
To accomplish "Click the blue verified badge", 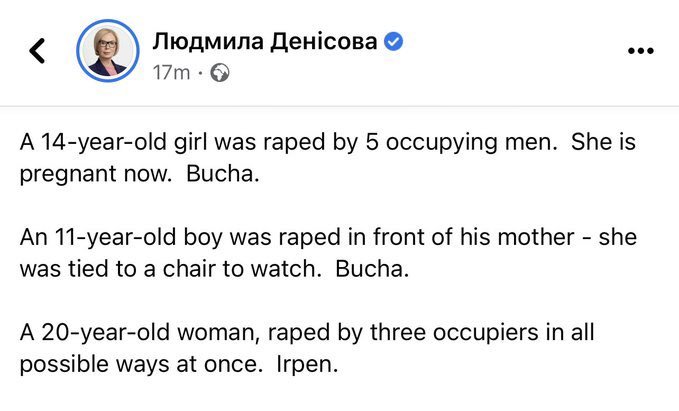I will (395, 42).
